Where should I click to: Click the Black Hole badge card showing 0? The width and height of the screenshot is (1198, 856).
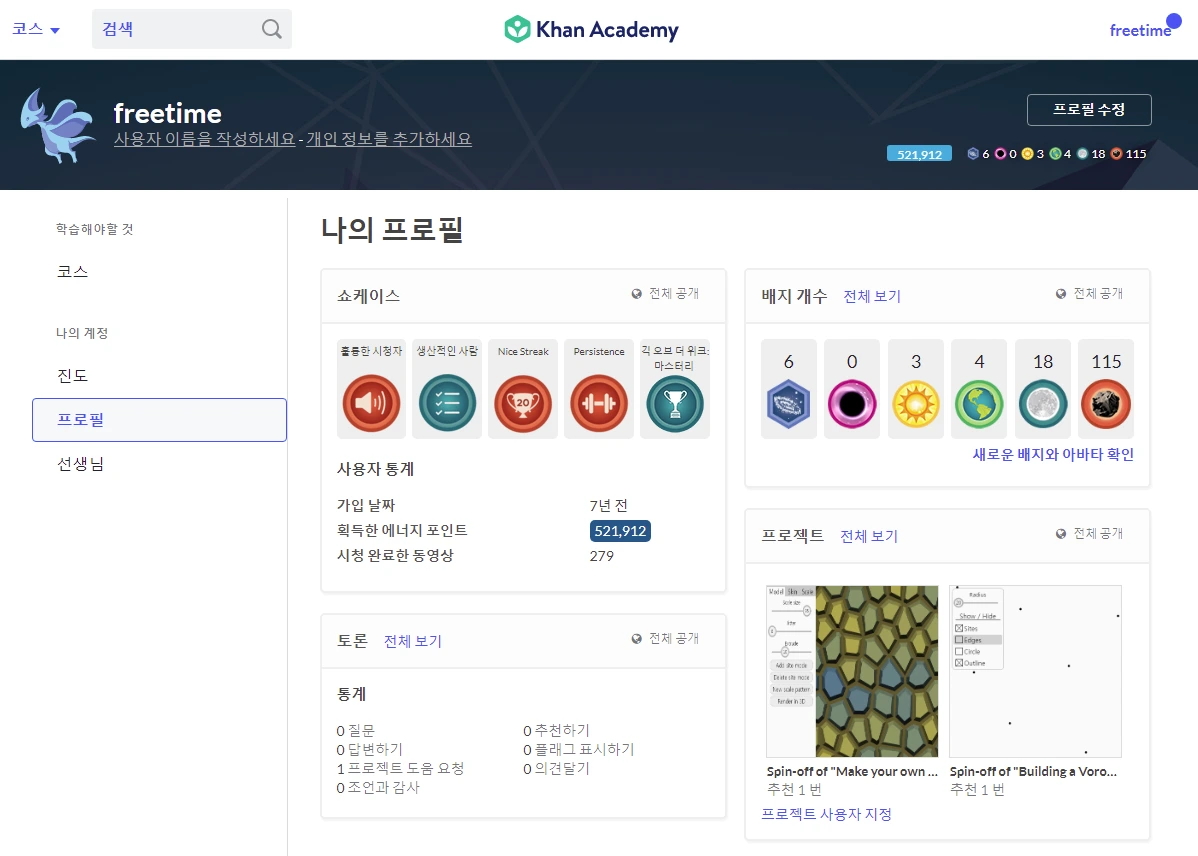point(852,388)
